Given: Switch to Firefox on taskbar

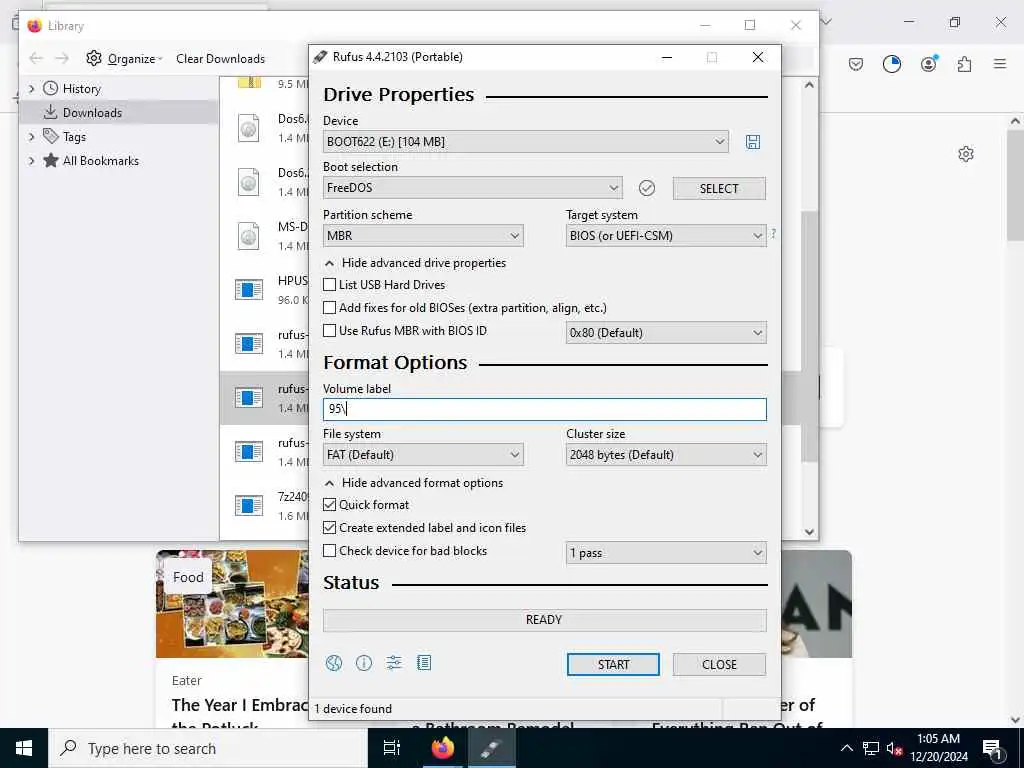Looking at the screenshot, I should tap(443, 748).
